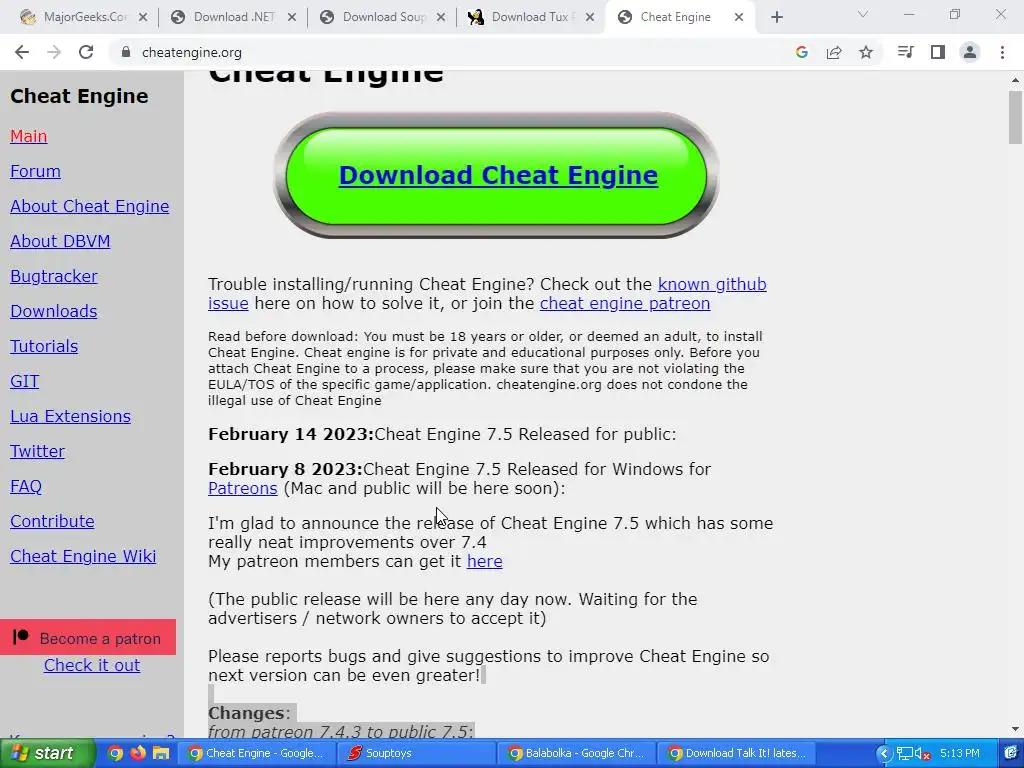The width and height of the screenshot is (1024, 768).
Task: Open the Patreons link
Action: coord(242,488)
